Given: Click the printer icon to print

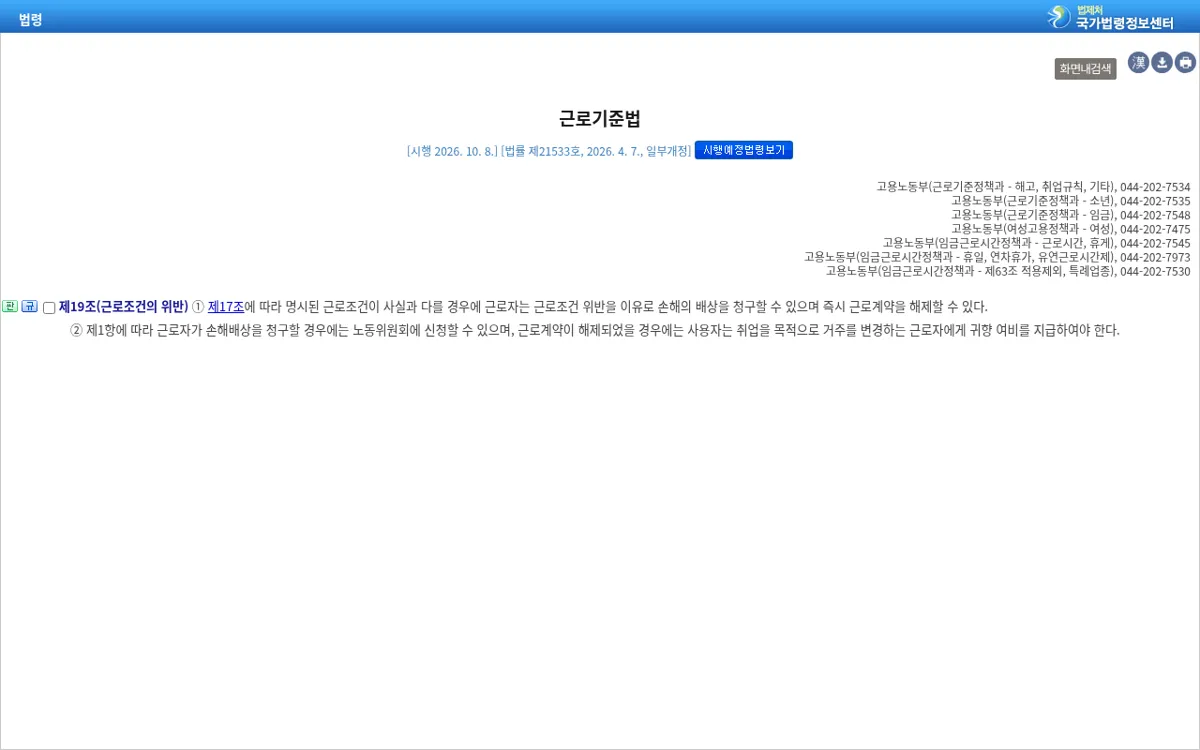Looking at the screenshot, I should tap(1186, 63).
